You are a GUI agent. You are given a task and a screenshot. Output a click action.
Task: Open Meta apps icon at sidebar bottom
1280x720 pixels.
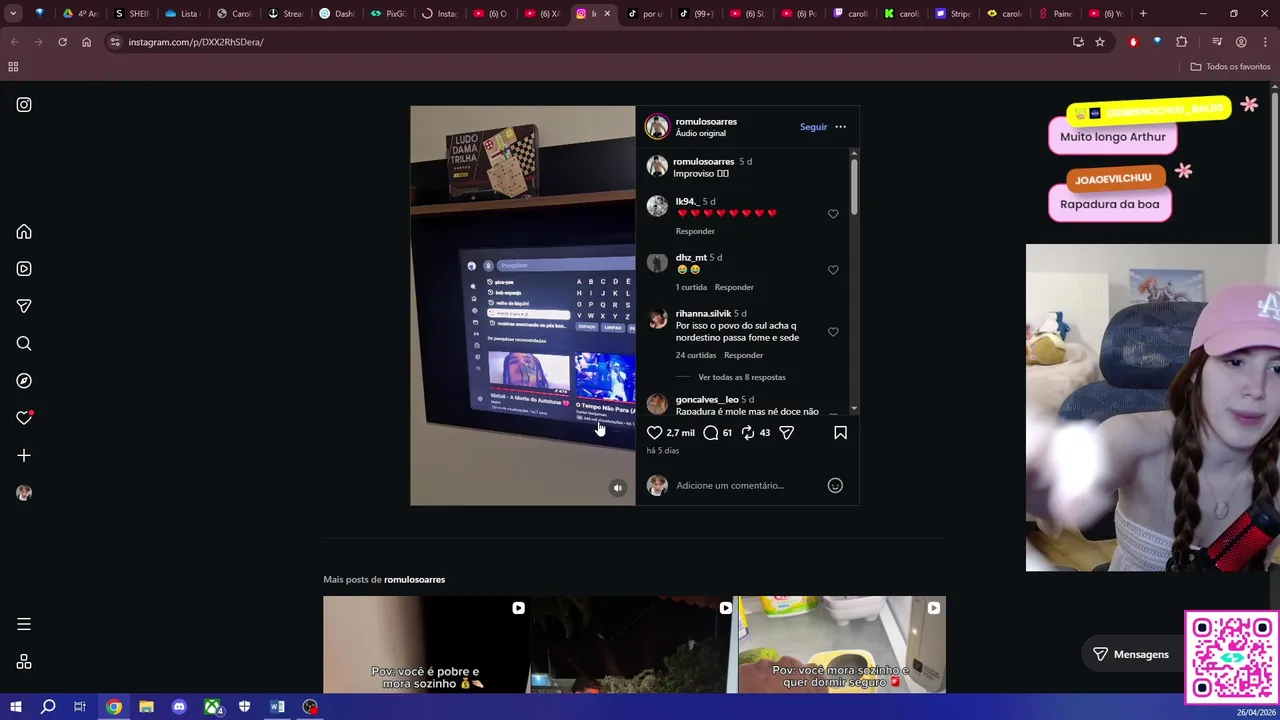click(x=24, y=662)
